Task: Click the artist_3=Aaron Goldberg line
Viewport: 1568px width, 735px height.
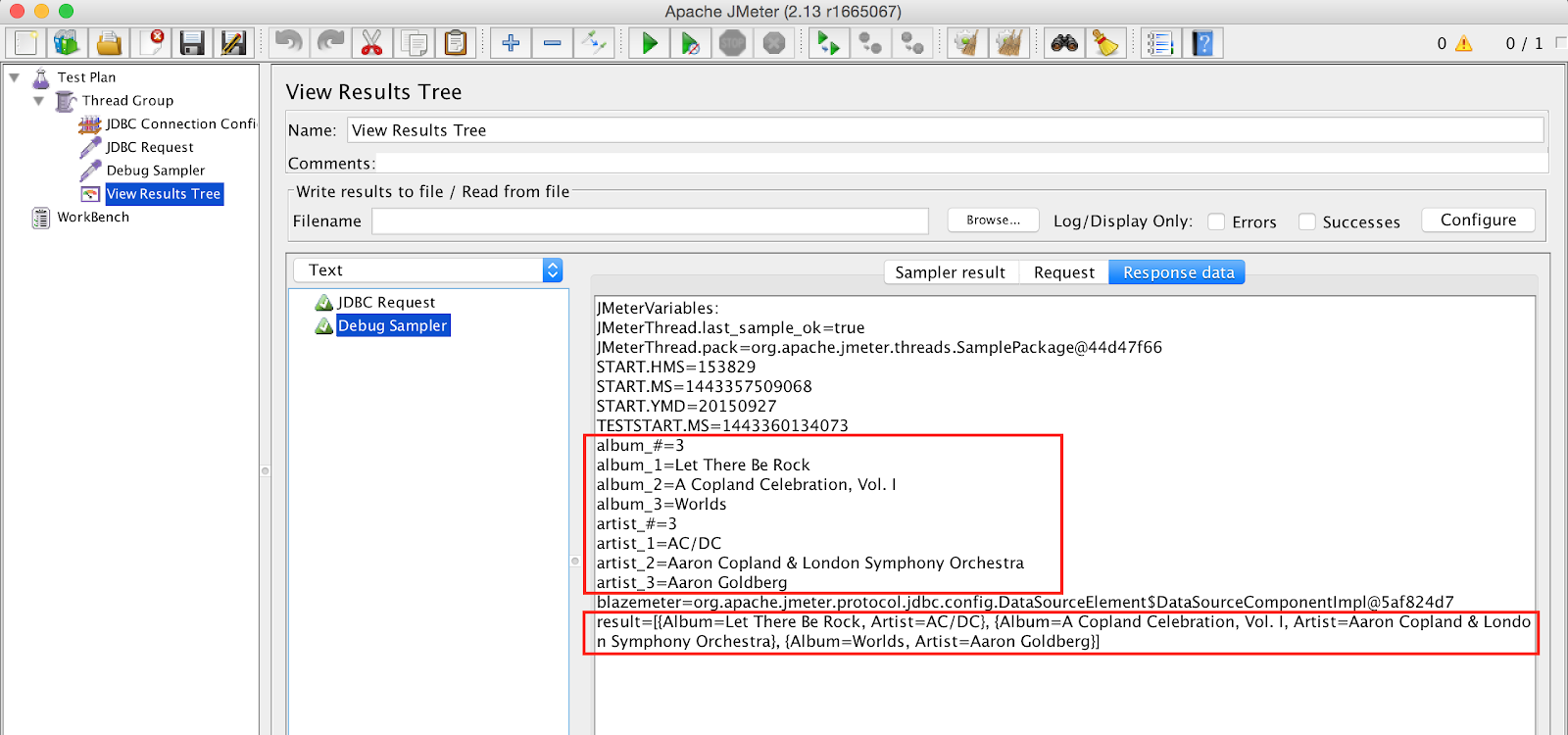Action: (x=692, y=583)
